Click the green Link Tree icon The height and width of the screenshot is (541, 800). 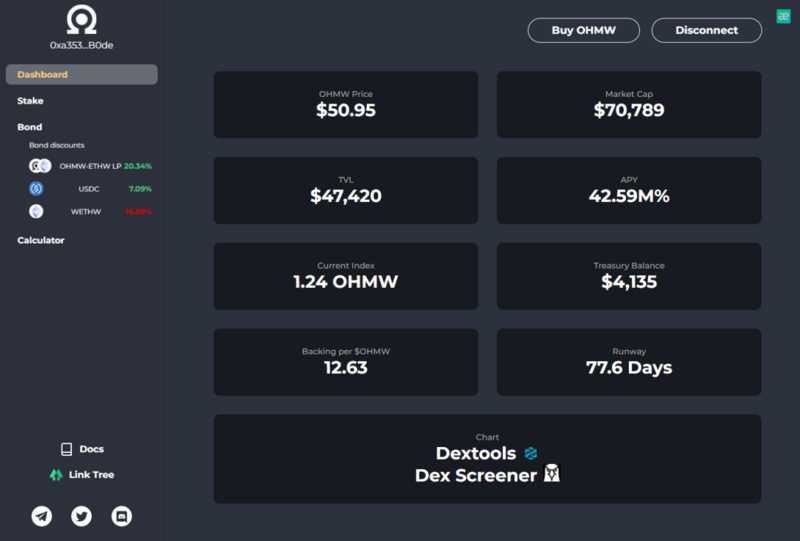(x=56, y=475)
